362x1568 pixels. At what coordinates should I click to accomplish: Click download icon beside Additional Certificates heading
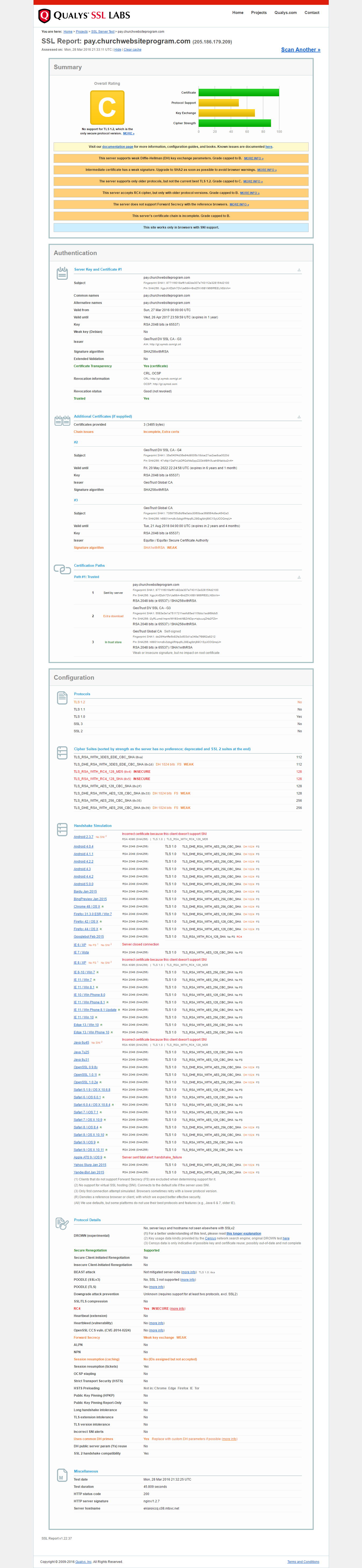(299, 417)
